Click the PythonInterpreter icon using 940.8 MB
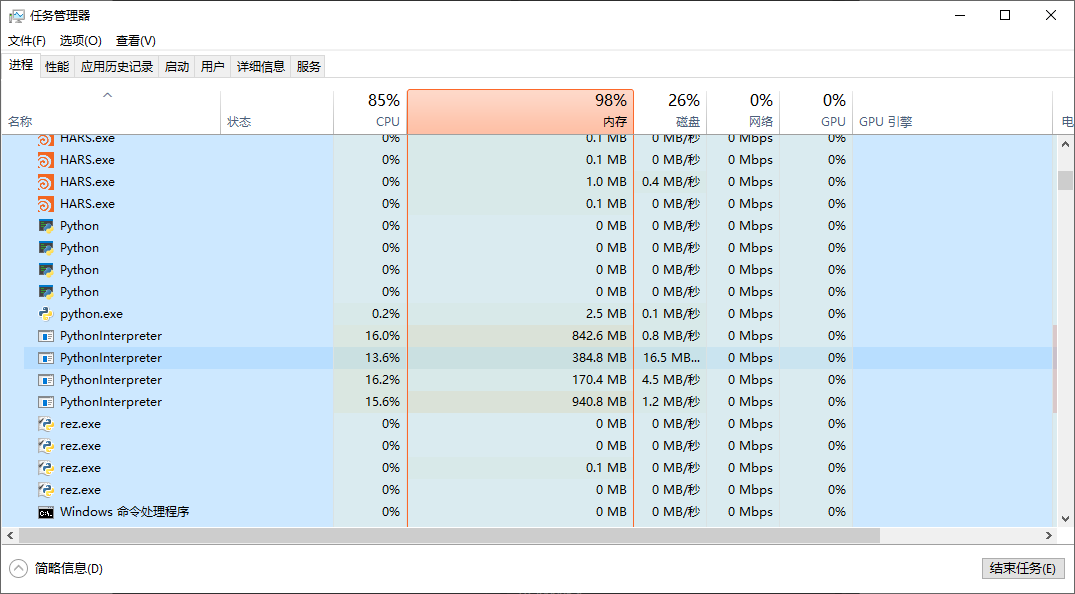Screen dimensions: 1075x594 pyautogui.click(x=46, y=402)
